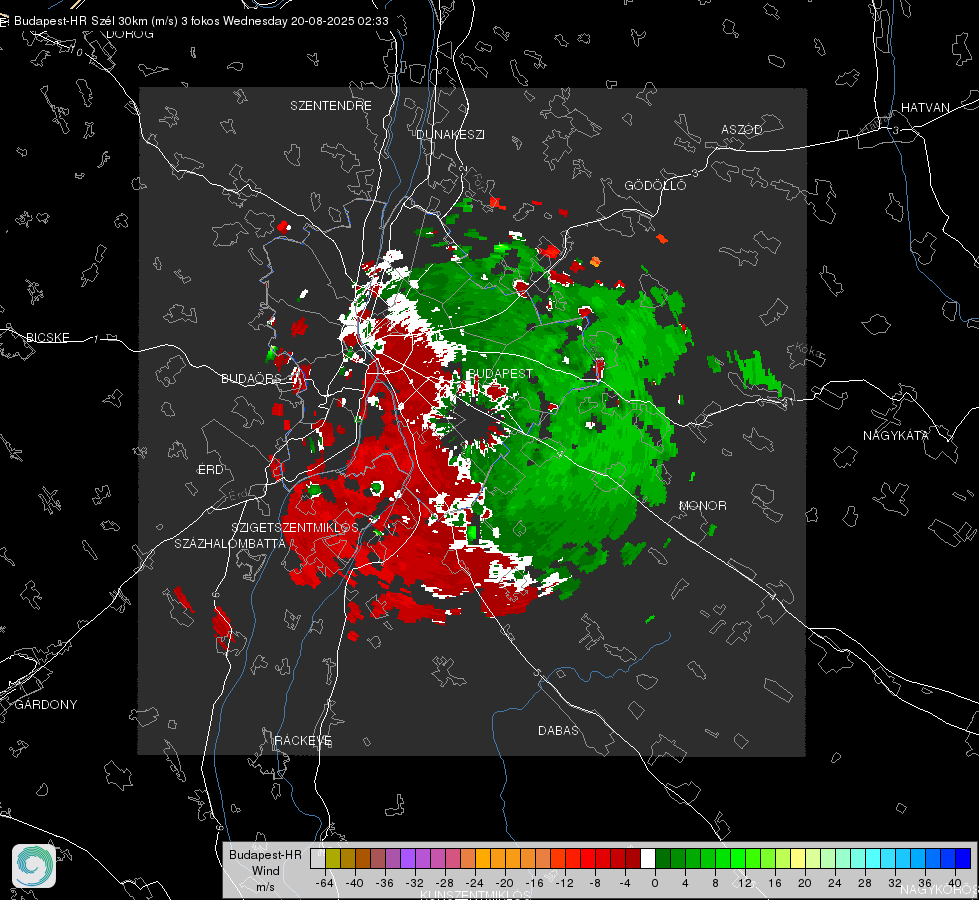Image resolution: width=979 pixels, height=900 pixels.
Task: Click the NAGYKŐRÖS label at the bottom right
Action: (940, 889)
